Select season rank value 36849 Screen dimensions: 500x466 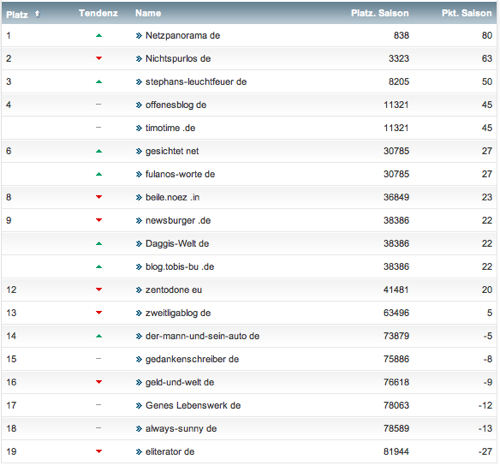pyautogui.click(x=396, y=197)
